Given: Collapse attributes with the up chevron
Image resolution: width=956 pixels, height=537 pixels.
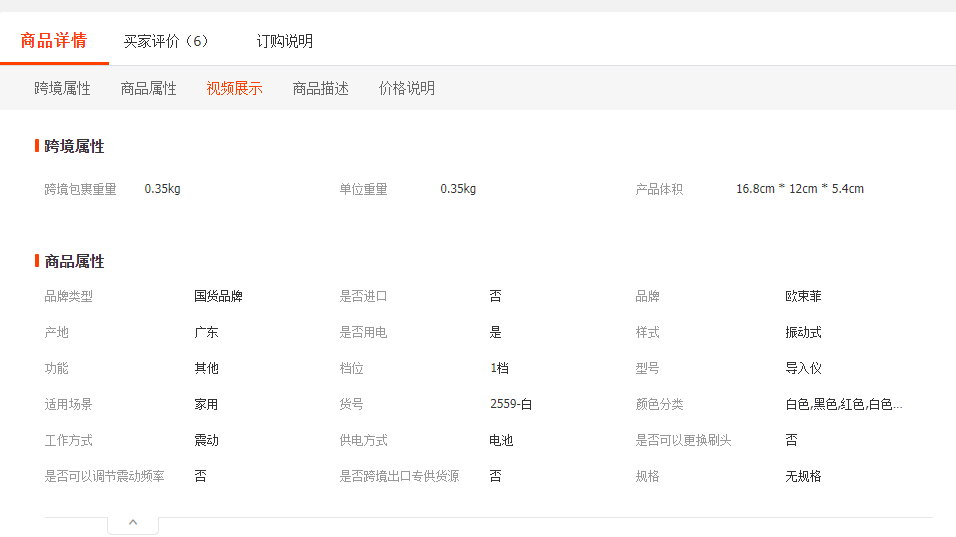Looking at the screenshot, I should click(x=133, y=523).
